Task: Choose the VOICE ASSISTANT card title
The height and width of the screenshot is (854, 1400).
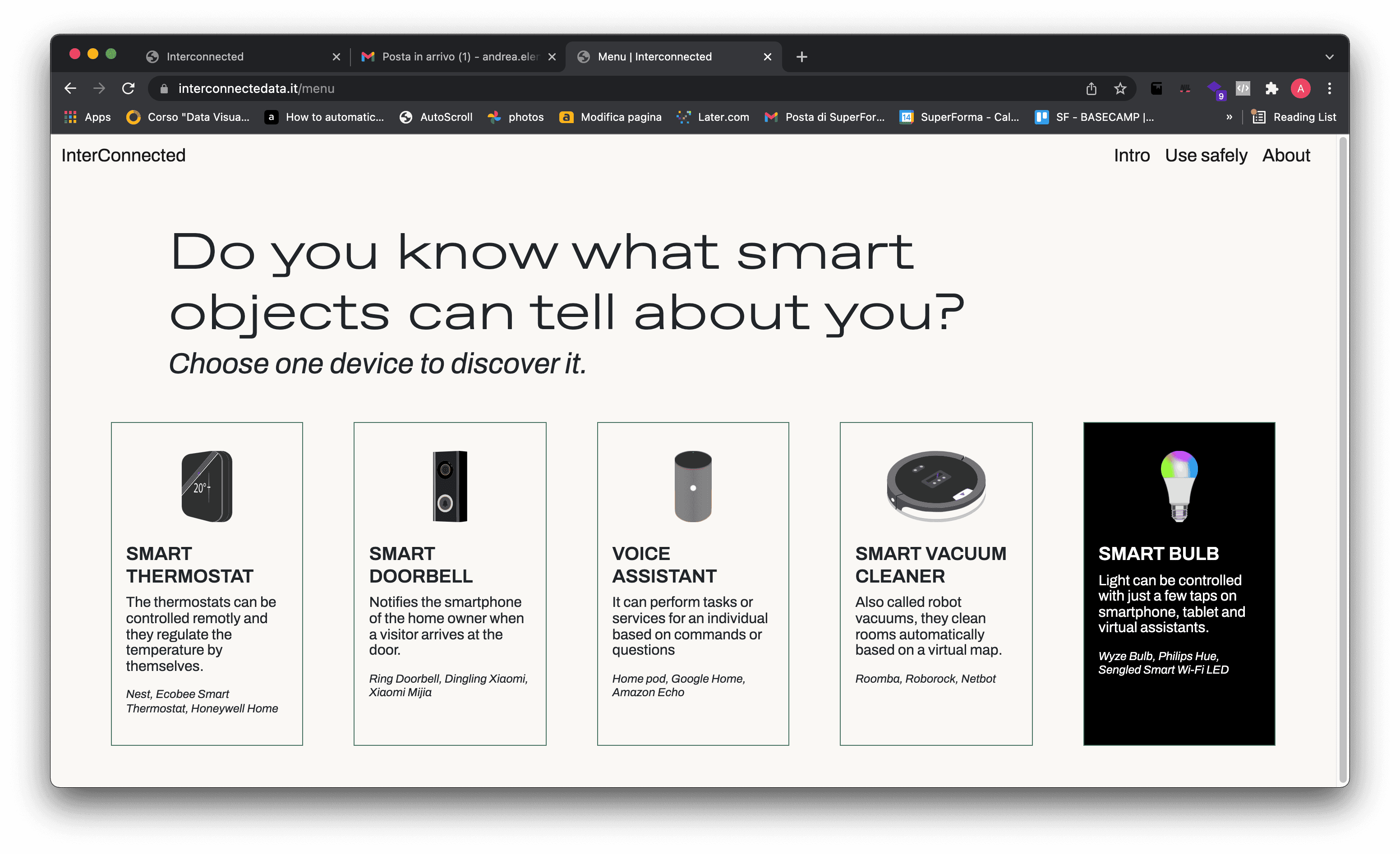Action: (664, 565)
